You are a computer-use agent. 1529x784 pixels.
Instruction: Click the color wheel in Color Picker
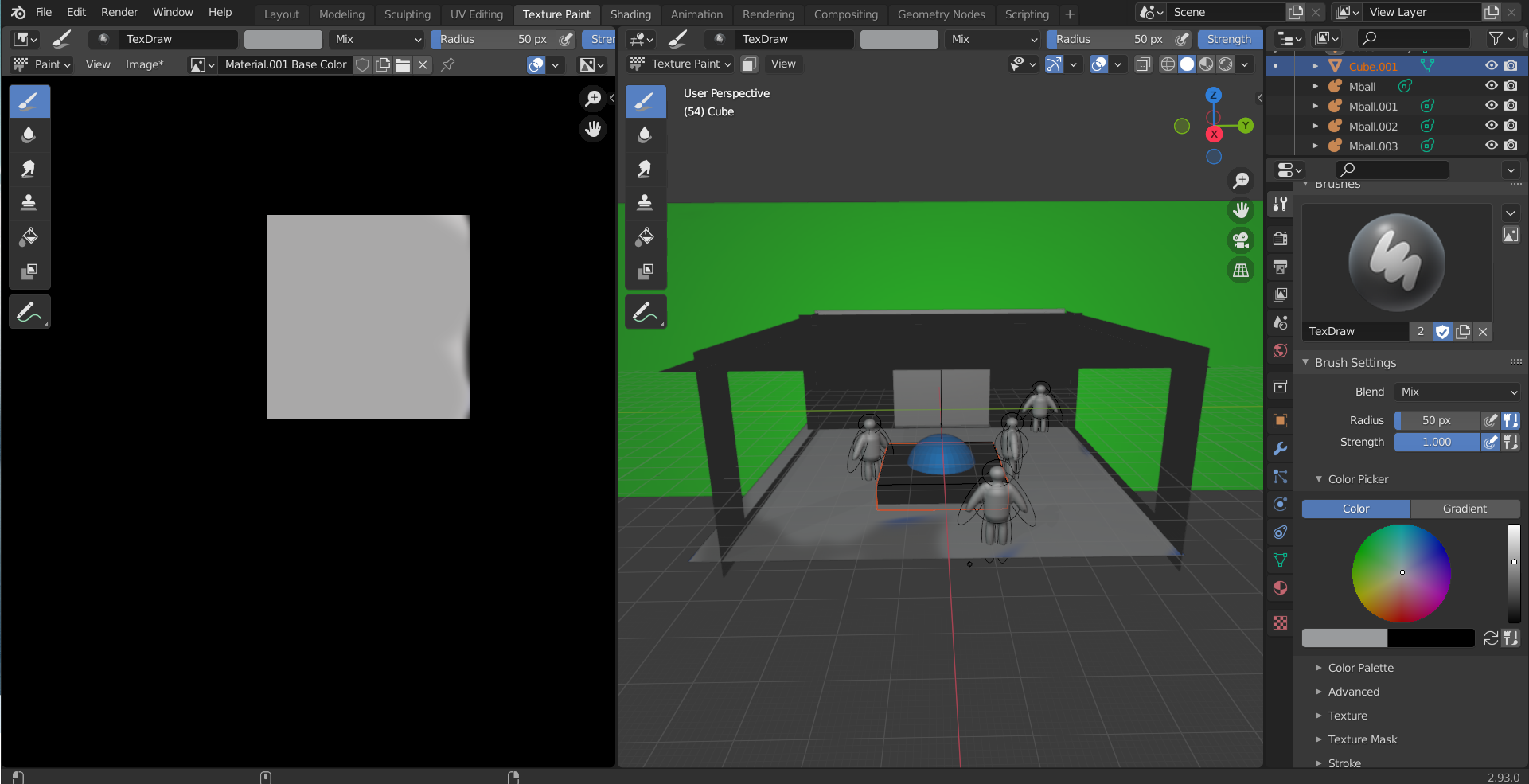1401,573
